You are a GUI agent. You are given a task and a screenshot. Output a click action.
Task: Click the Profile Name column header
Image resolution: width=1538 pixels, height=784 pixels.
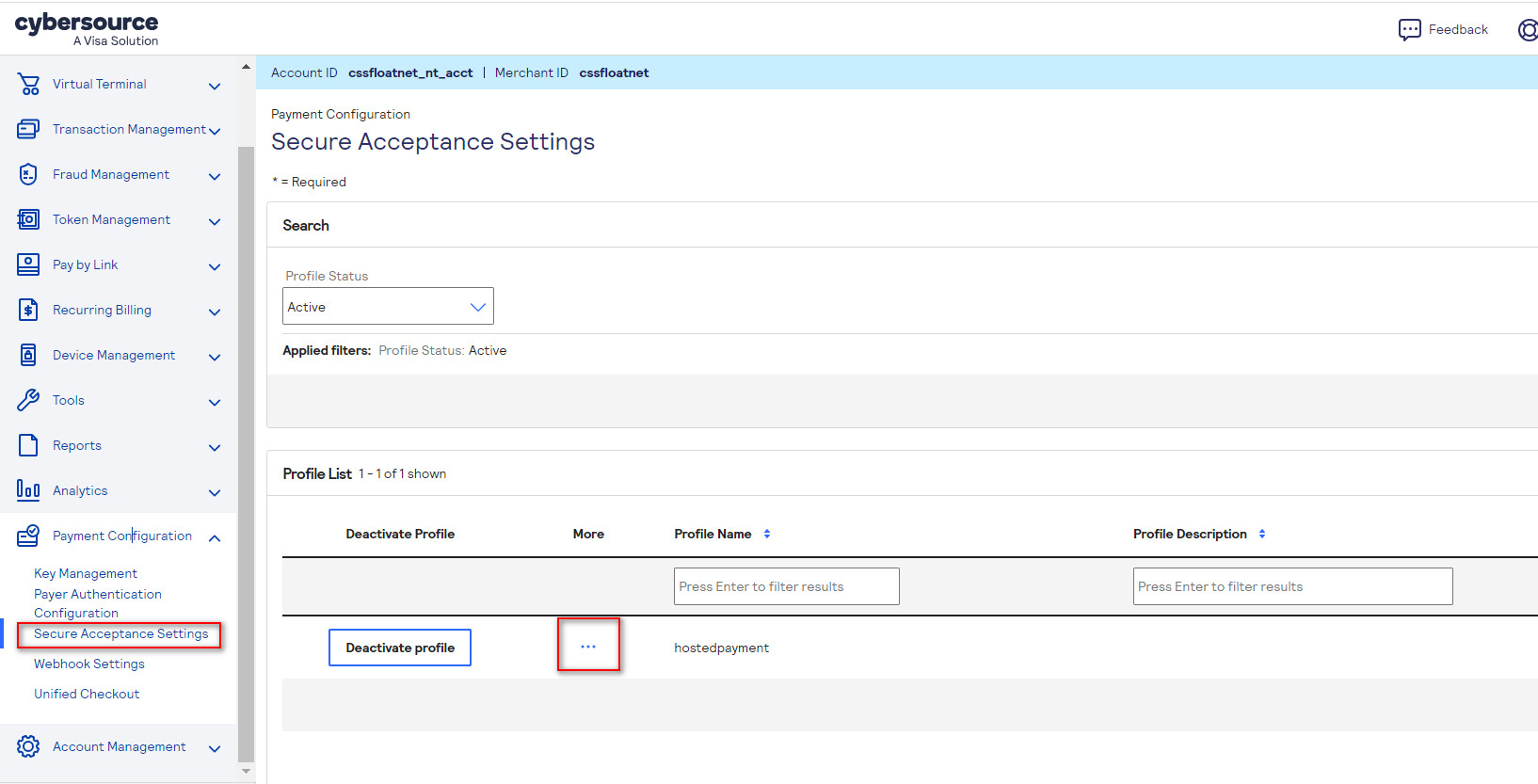point(713,534)
